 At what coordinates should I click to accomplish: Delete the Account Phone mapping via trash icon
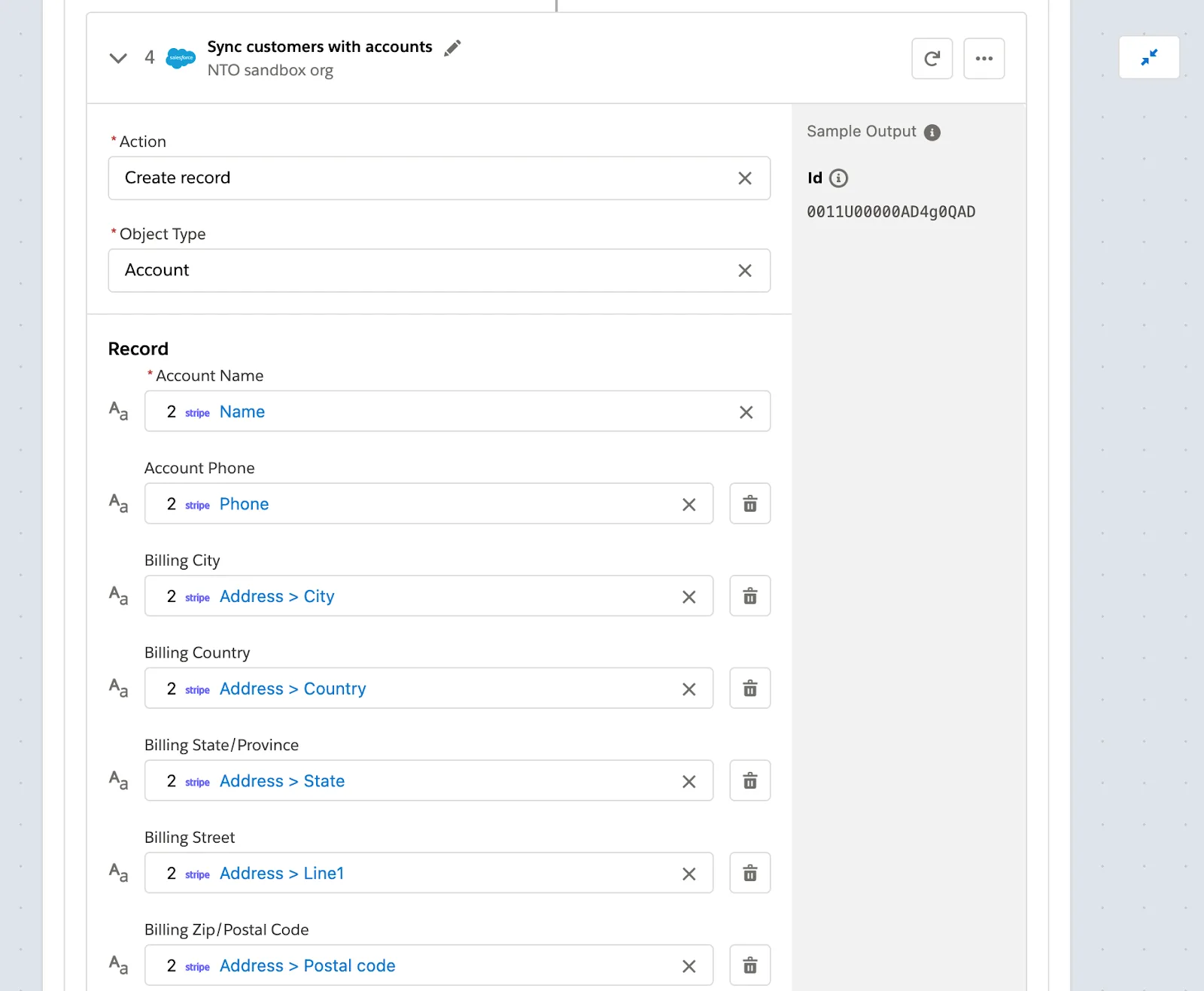click(749, 503)
